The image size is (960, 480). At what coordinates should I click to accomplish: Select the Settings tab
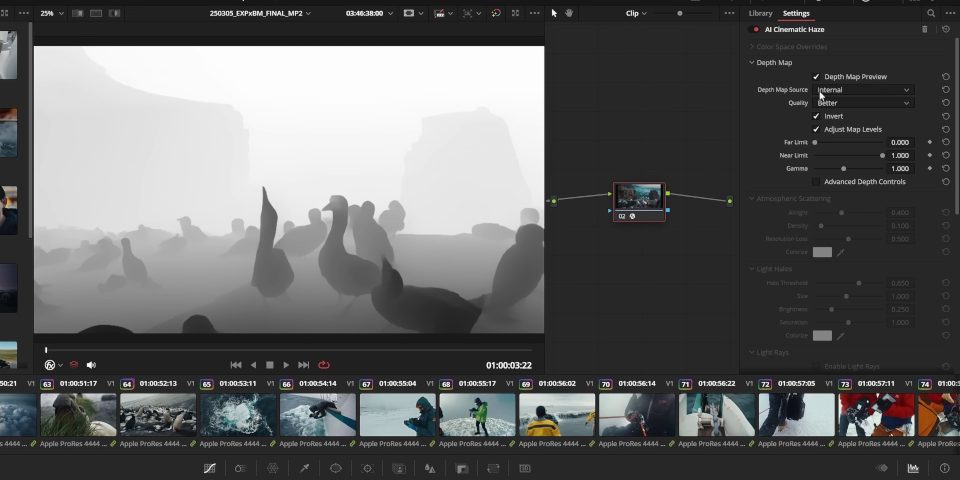(796, 13)
